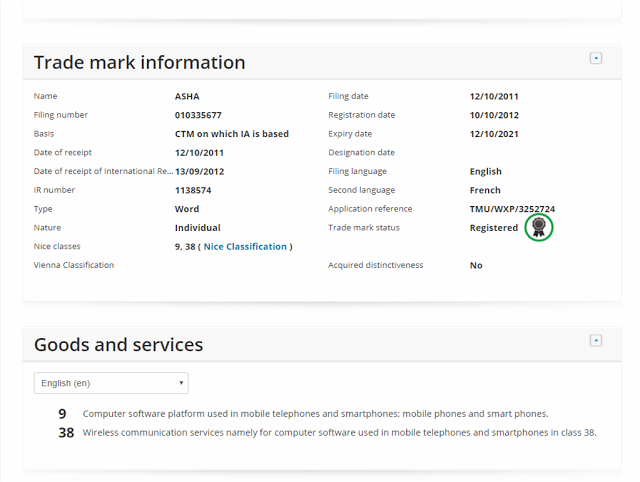Click the filing number 010335677
Screen dimensions: 640x482
pos(198,115)
